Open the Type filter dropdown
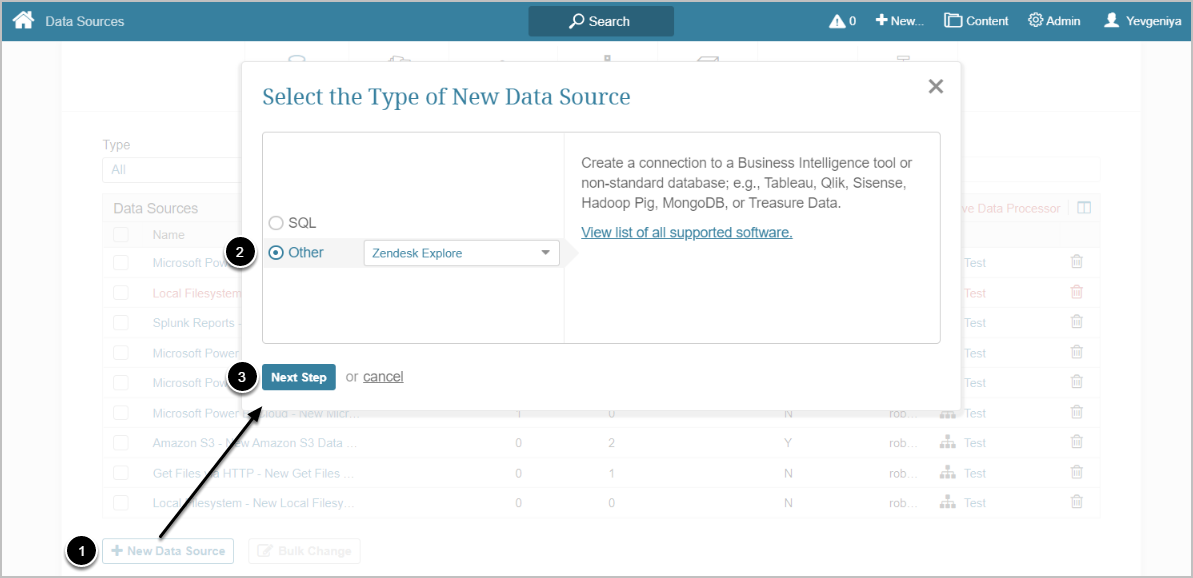 point(170,170)
